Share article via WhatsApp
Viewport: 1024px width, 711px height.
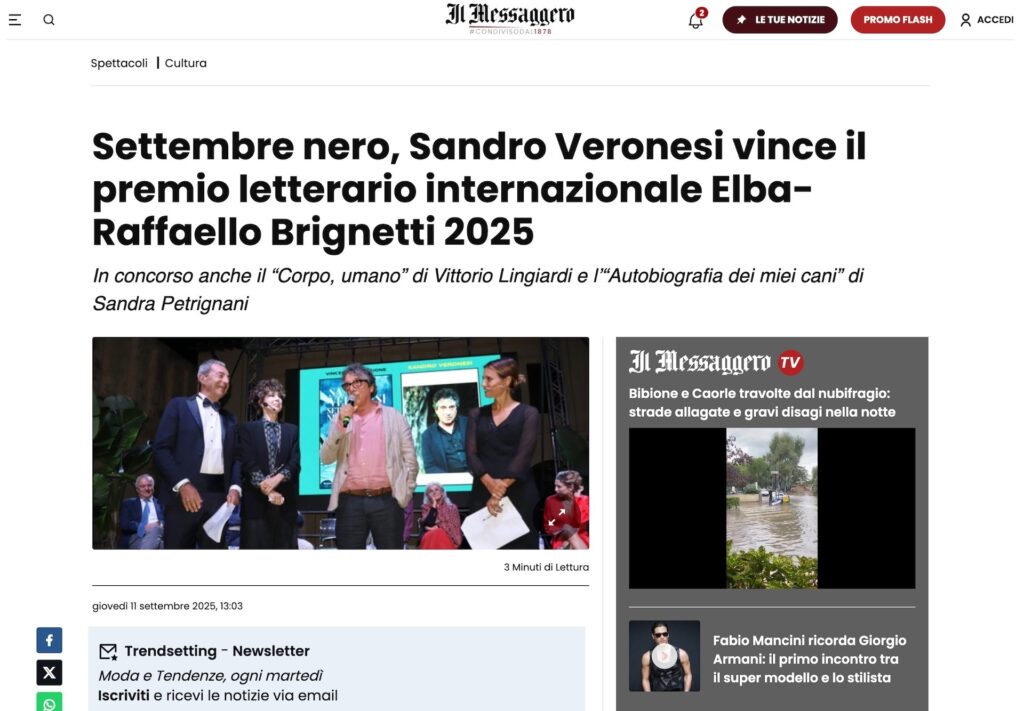49,702
